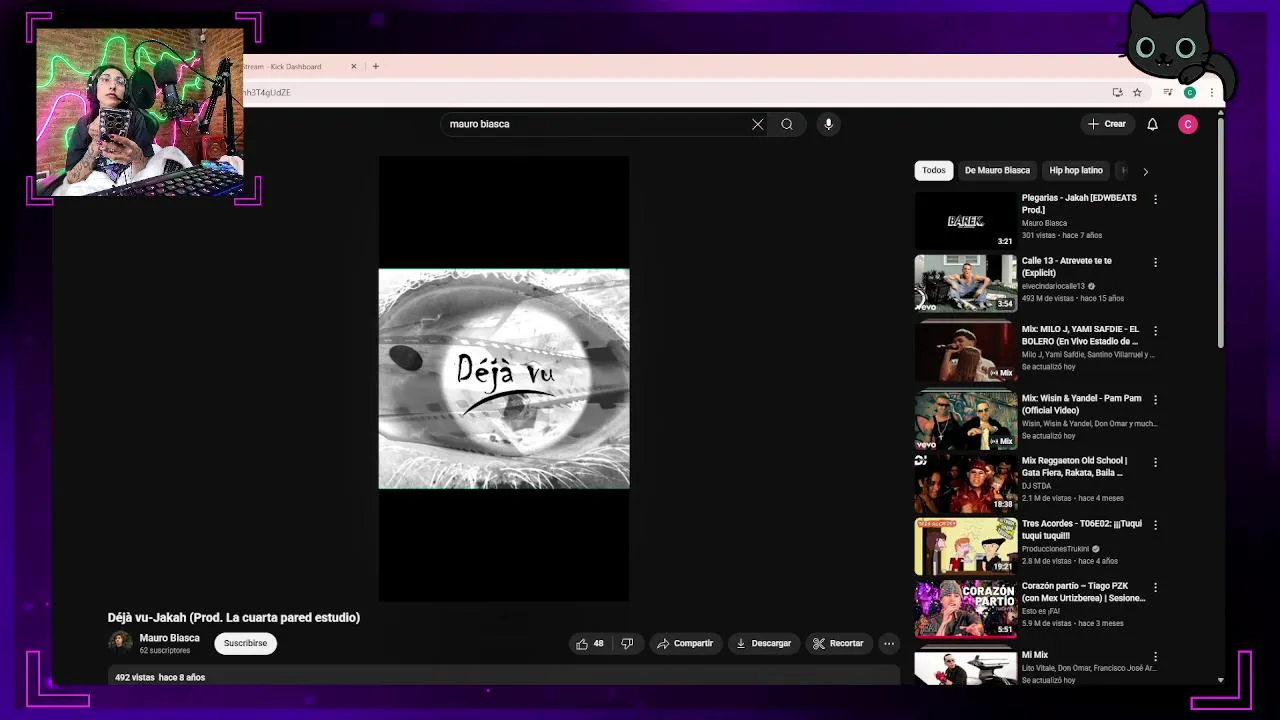
Task: Select the De Mauro Biasca chip
Action: tap(997, 170)
